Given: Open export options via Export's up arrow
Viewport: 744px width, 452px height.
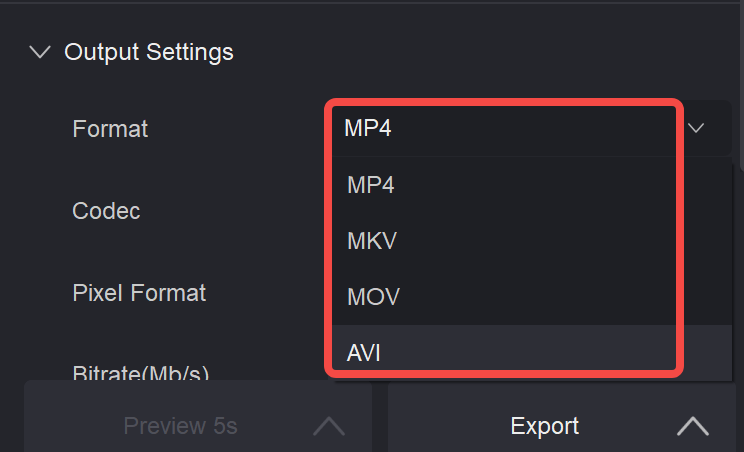Looking at the screenshot, I should pyautogui.click(x=693, y=425).
